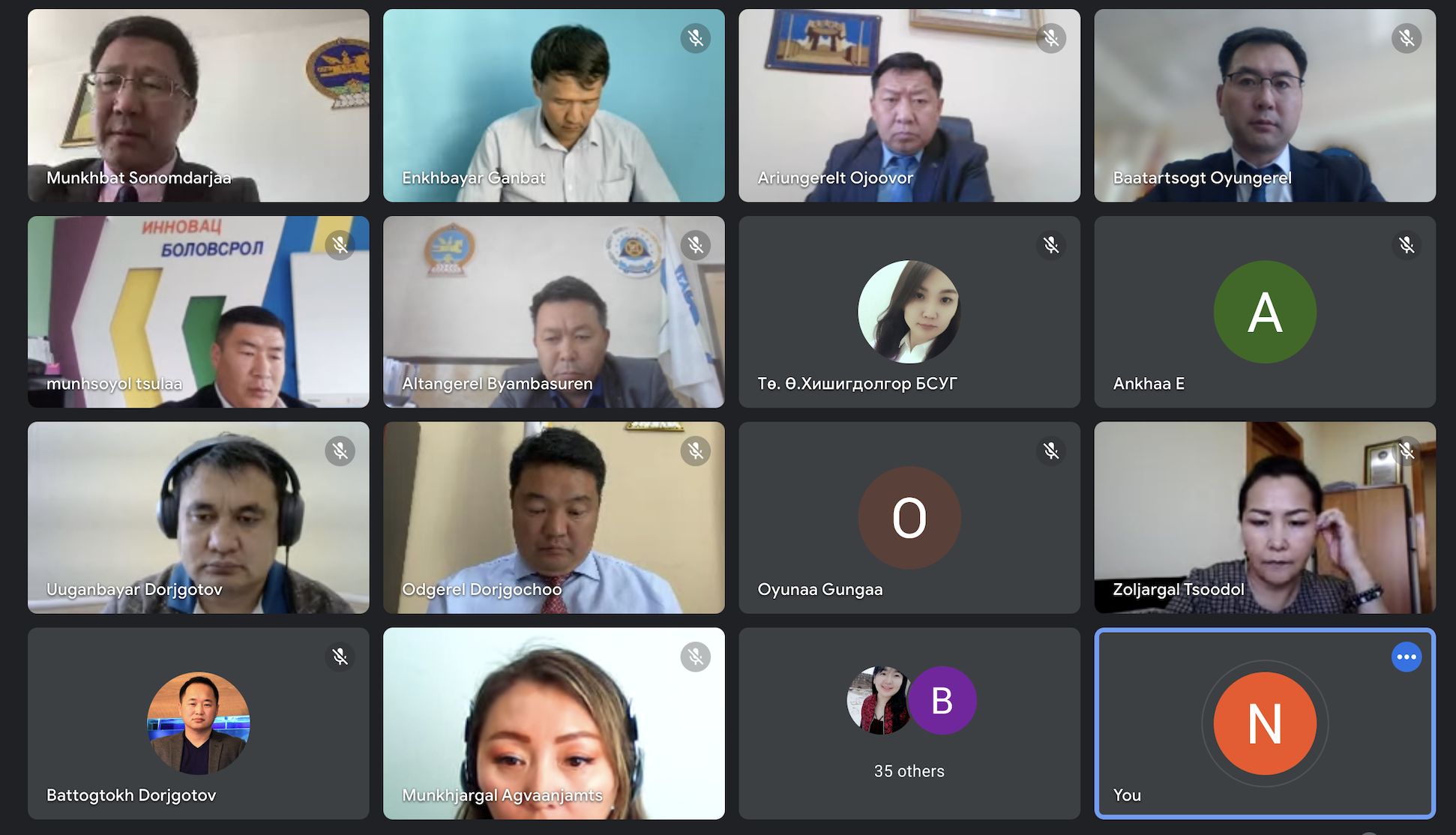1456x835 pixels.
Task: Click muted mic icon on Baatartsogt Oyungerel tile
Action: pos(1407,38)
